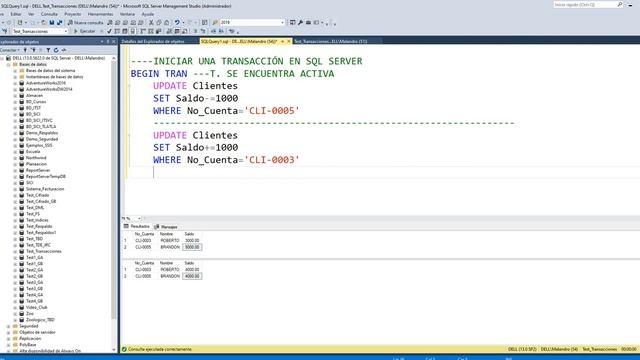
Task: Click the Refresh icon in Object Explorer
Action: click(56, 50)
